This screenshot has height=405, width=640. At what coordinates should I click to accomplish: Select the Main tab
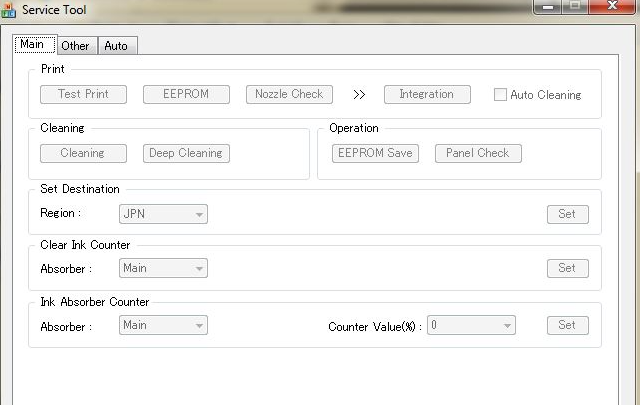point(32,44)
